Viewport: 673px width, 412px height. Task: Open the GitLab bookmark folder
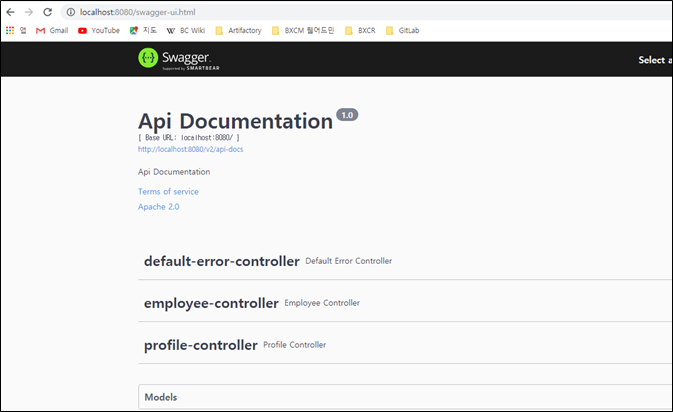point(403,31)
